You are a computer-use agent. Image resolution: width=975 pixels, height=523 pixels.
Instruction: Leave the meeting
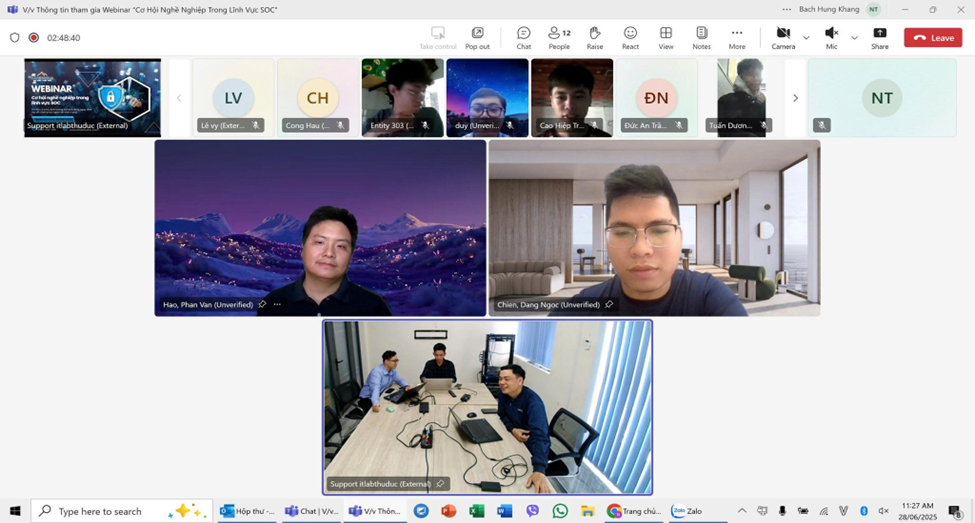[x=933, y=38]
